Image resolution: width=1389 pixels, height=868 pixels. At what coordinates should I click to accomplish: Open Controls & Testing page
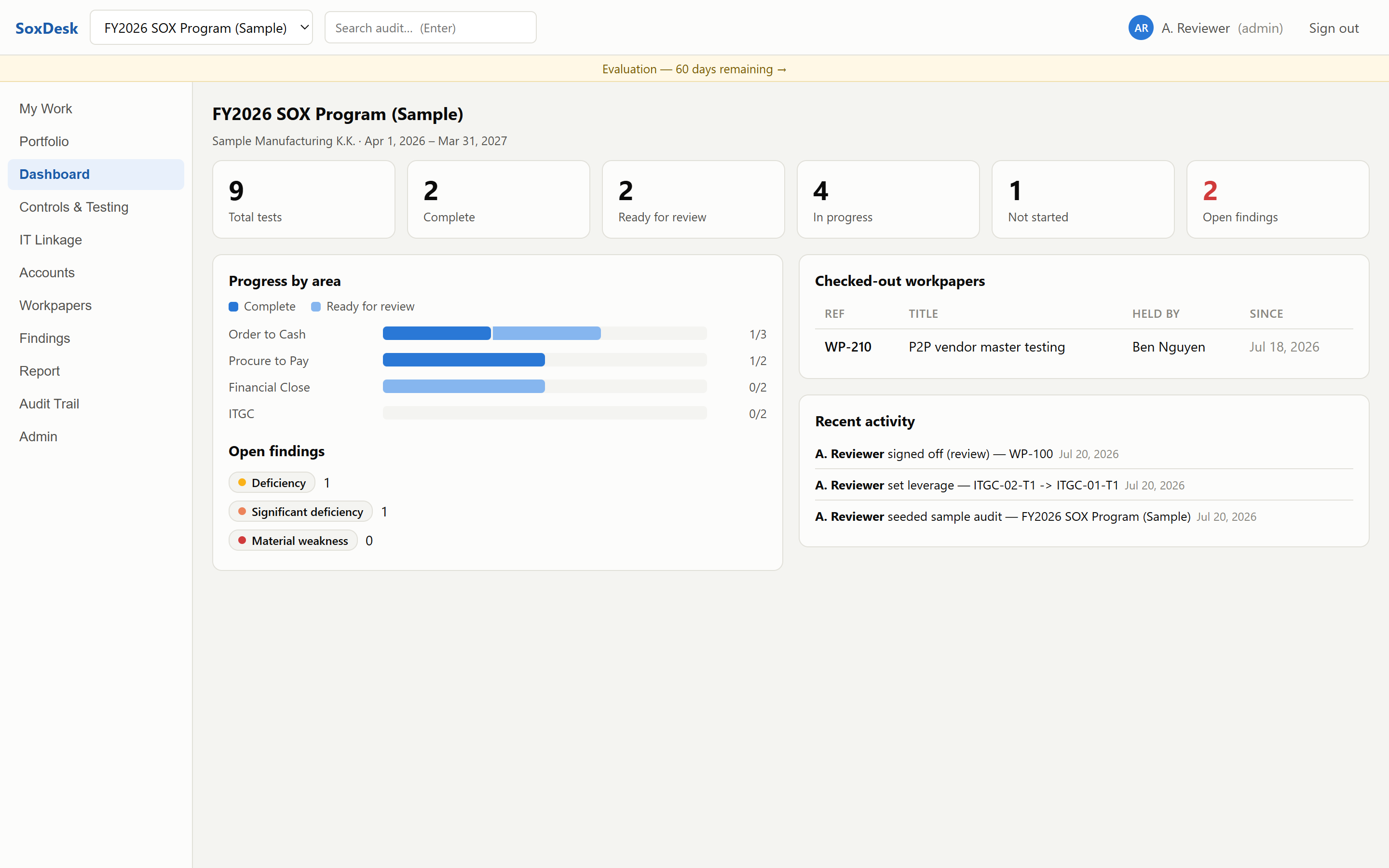[96, 207]
